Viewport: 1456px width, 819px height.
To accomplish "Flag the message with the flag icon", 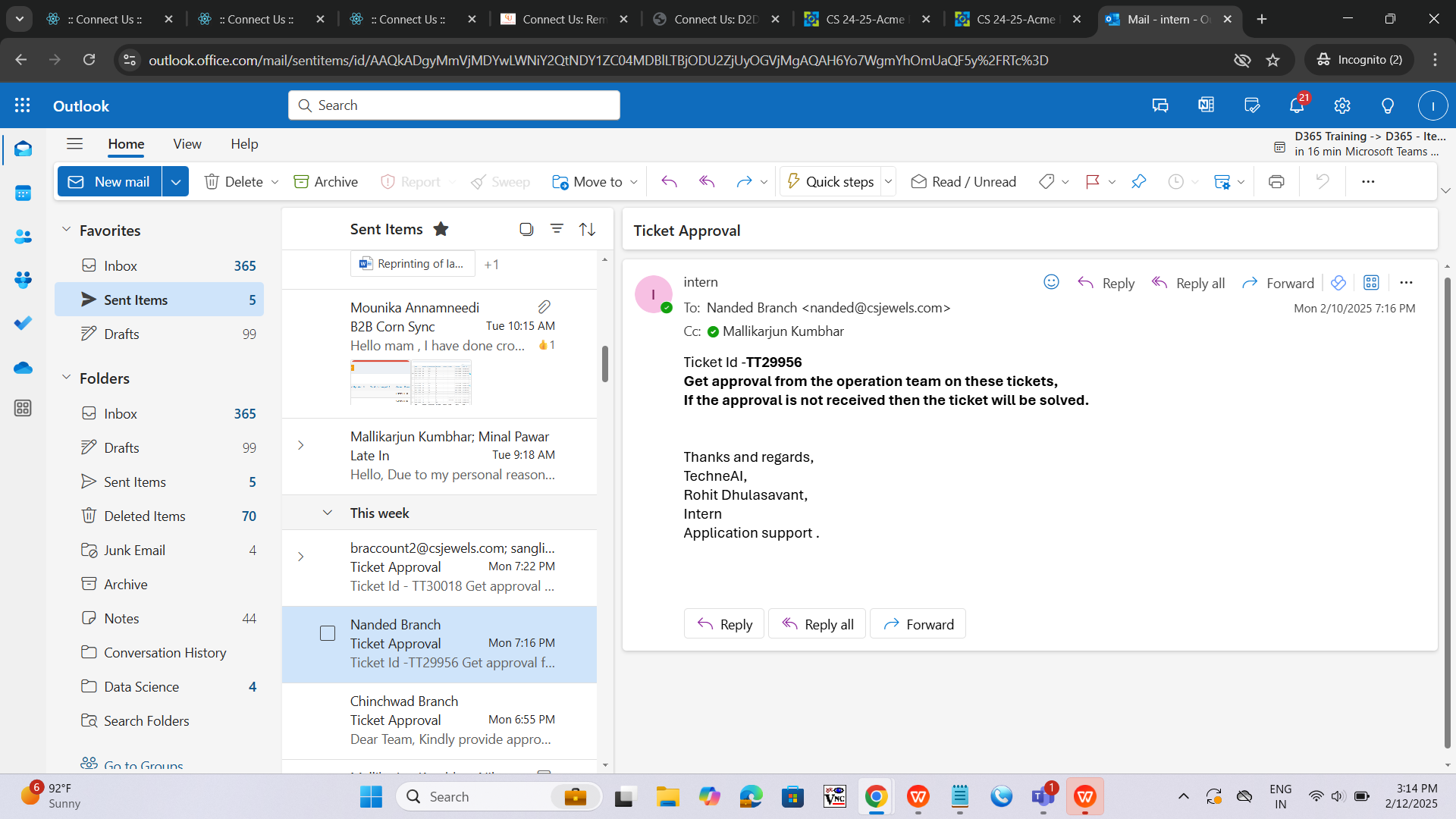I will (1093, 182).
